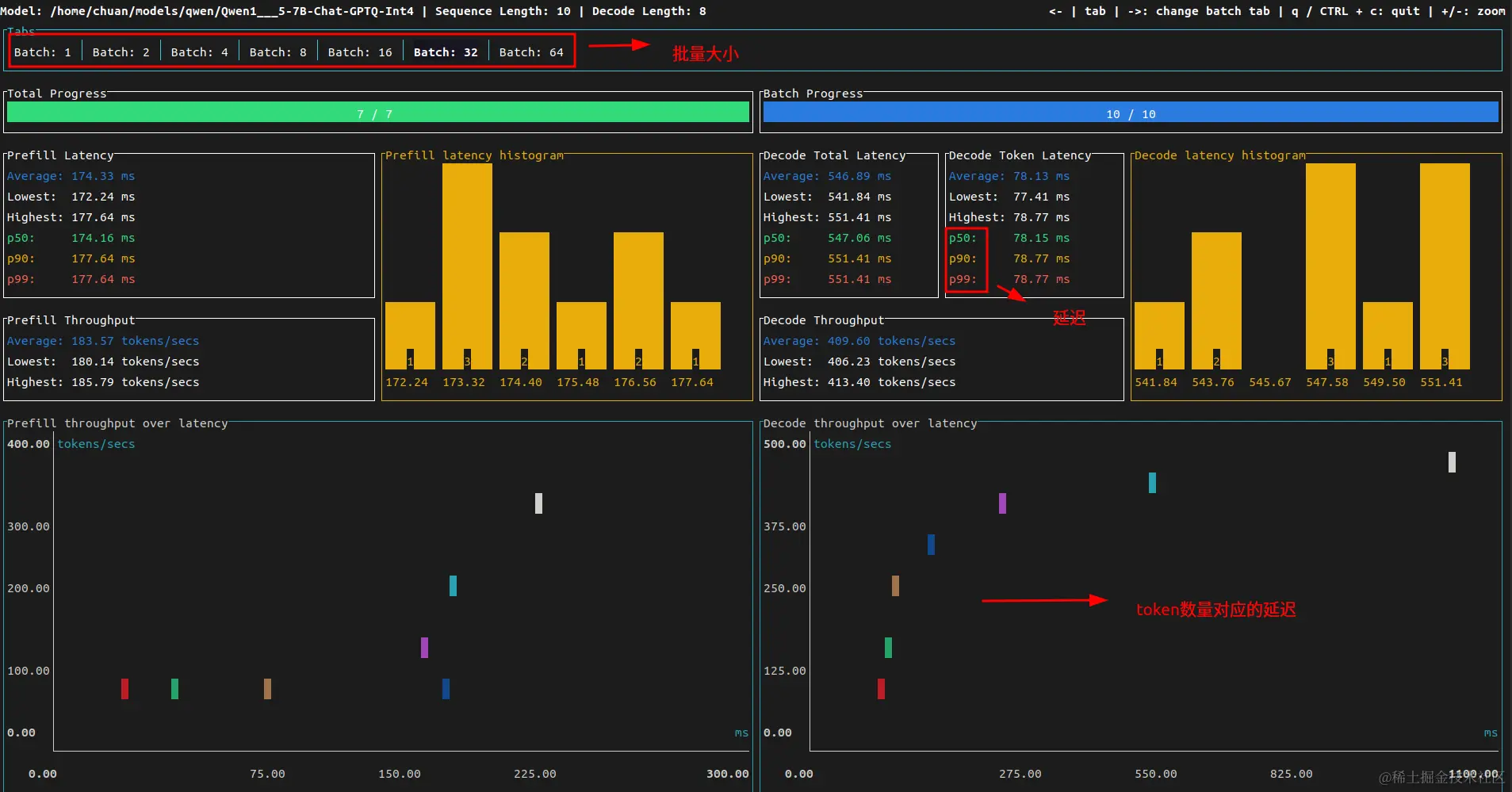Click the white marker in decode throughput chart
Viewport: 1512px width, 792px height.
tap(1452, 462)
